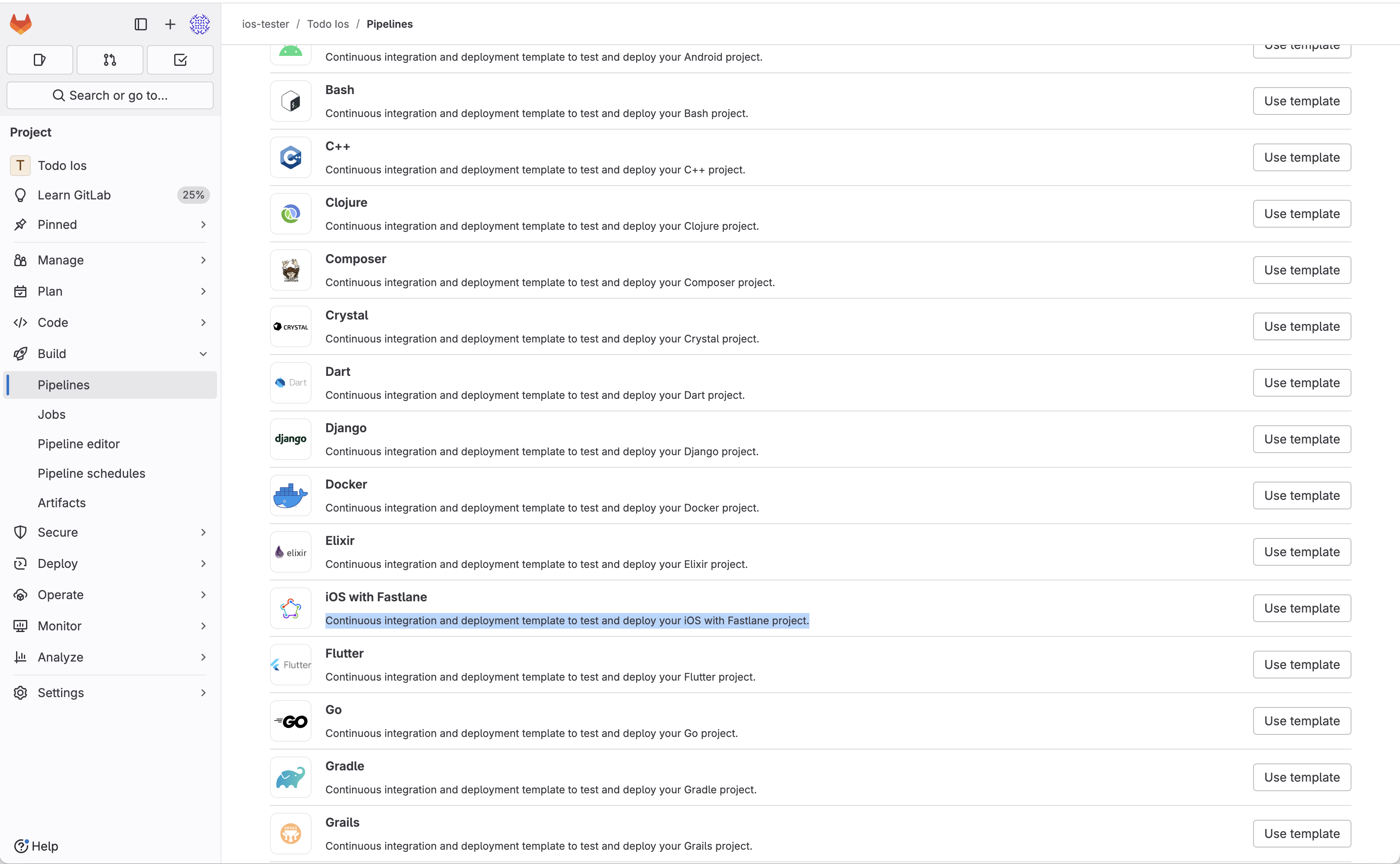Click the Search or go to field
Viewport: 1400px width, 864px height.
point(110,95)
